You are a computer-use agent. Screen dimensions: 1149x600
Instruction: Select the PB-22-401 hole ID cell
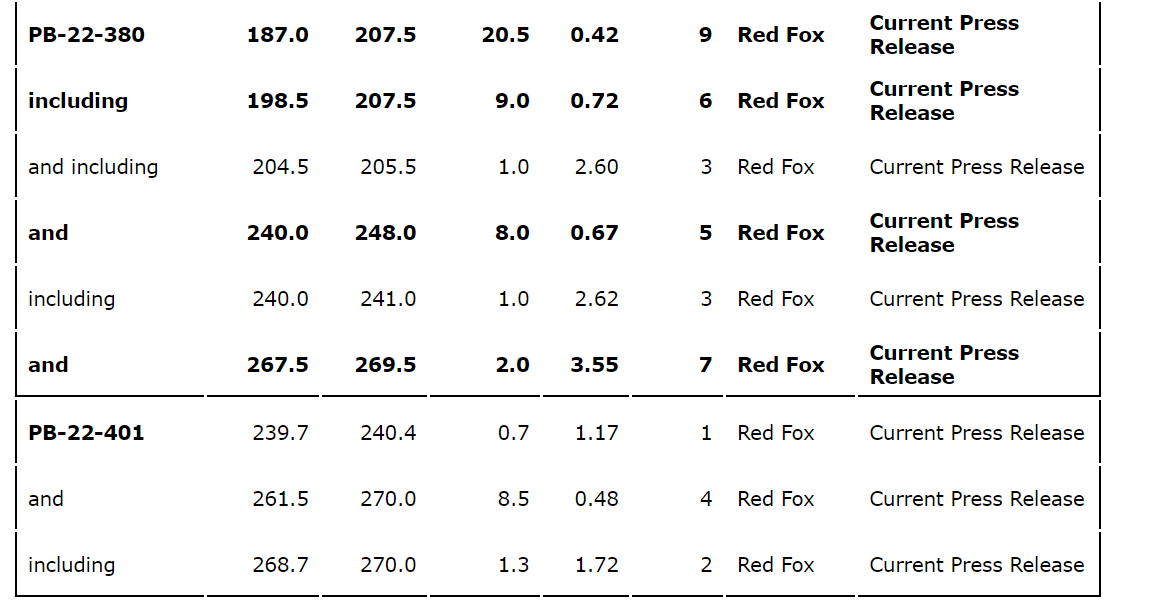[86, 433]
